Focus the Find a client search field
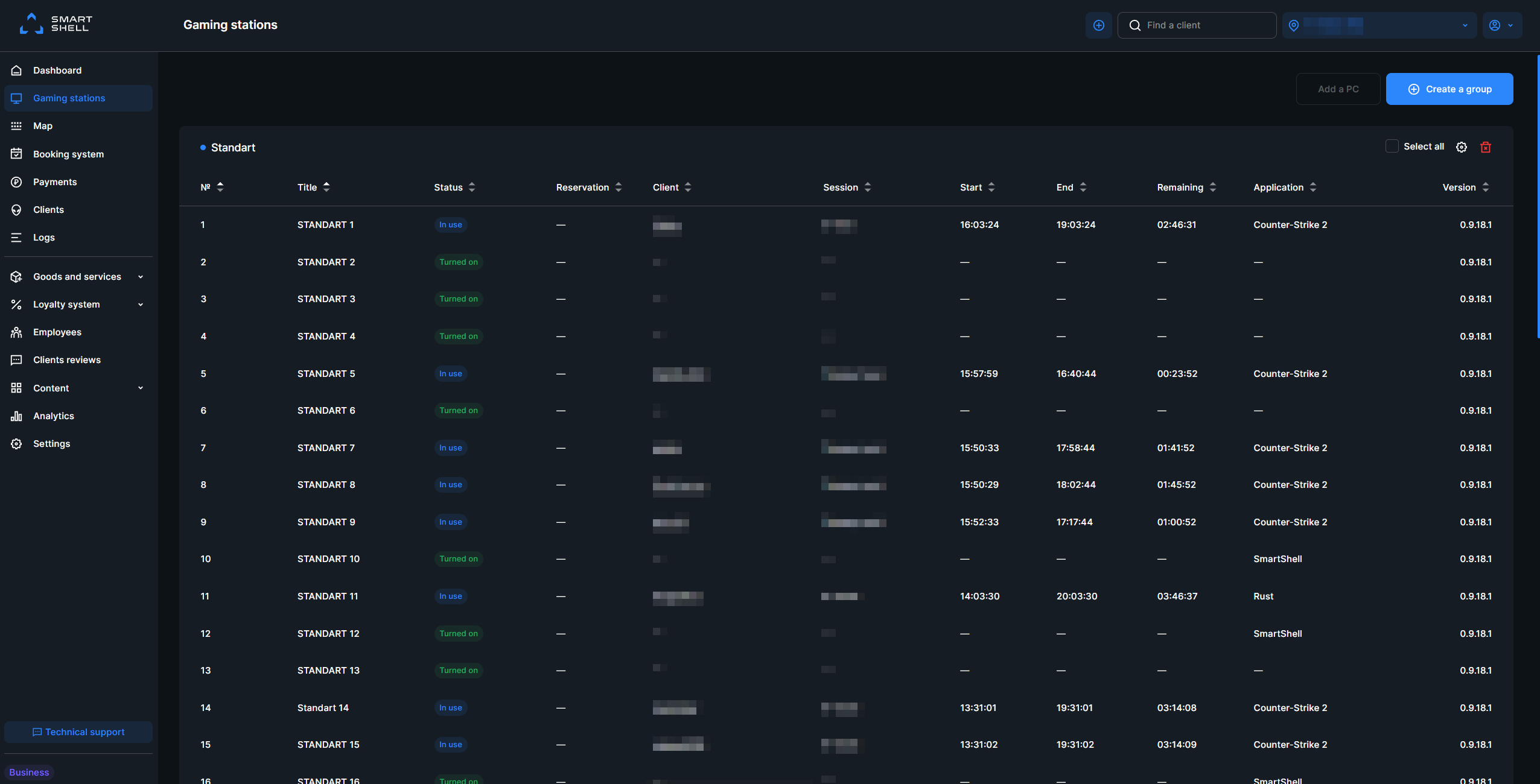 pyautogui.click(x=1197, y=25)
